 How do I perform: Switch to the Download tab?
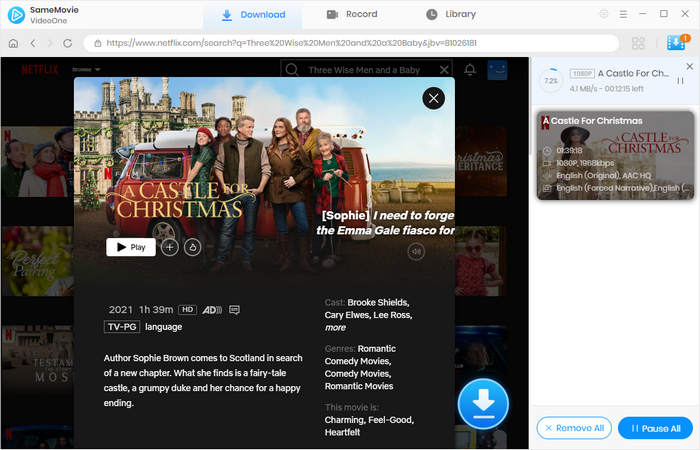(x=253, y=15)
